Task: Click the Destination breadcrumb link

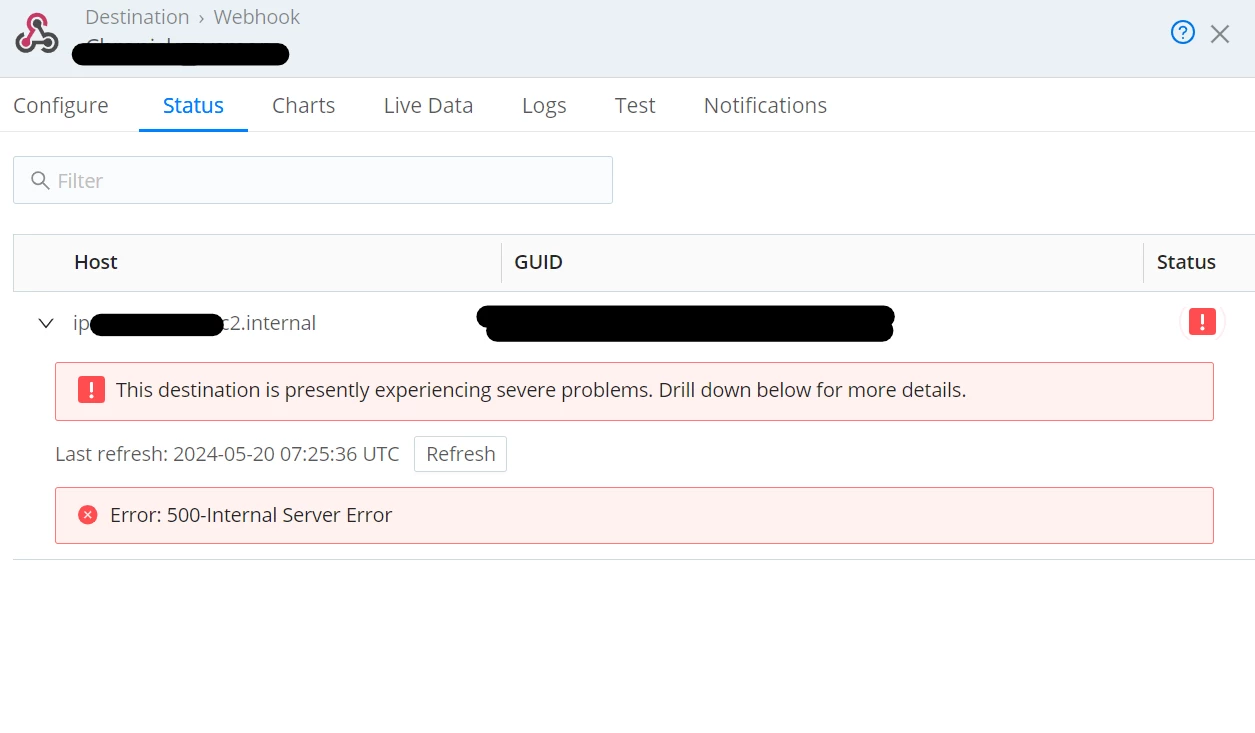Action: [x=137, y=17]
